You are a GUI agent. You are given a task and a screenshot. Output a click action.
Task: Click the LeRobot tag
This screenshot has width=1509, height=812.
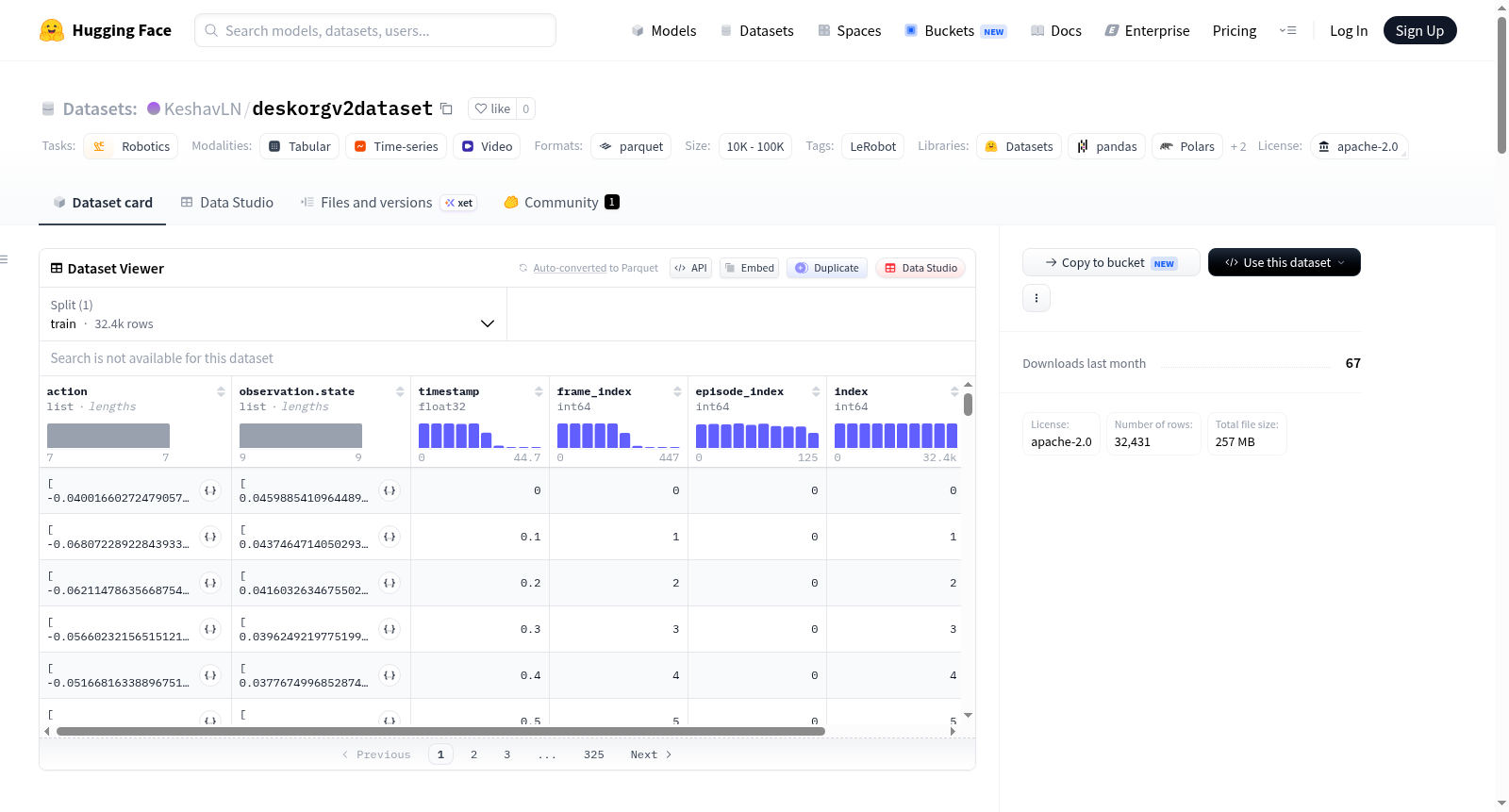coord(873,146)
